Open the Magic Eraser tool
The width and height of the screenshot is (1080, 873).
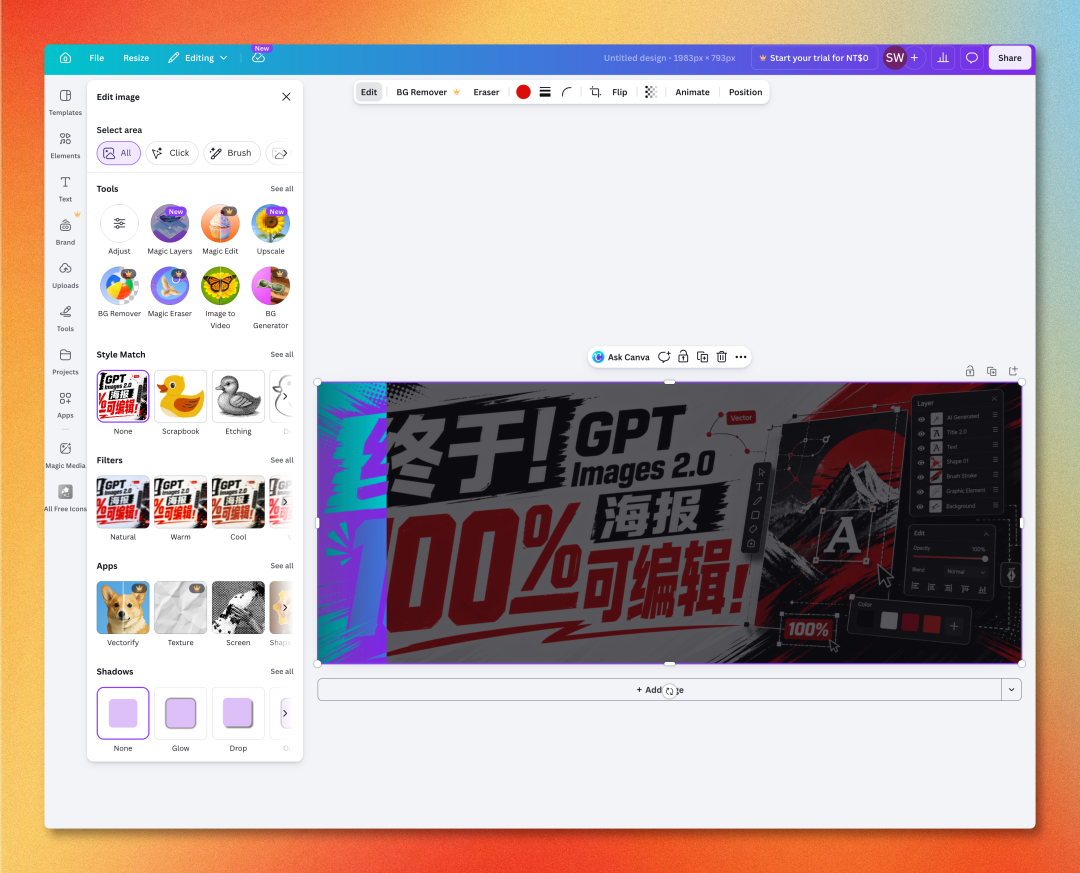[x=169, y=292]
